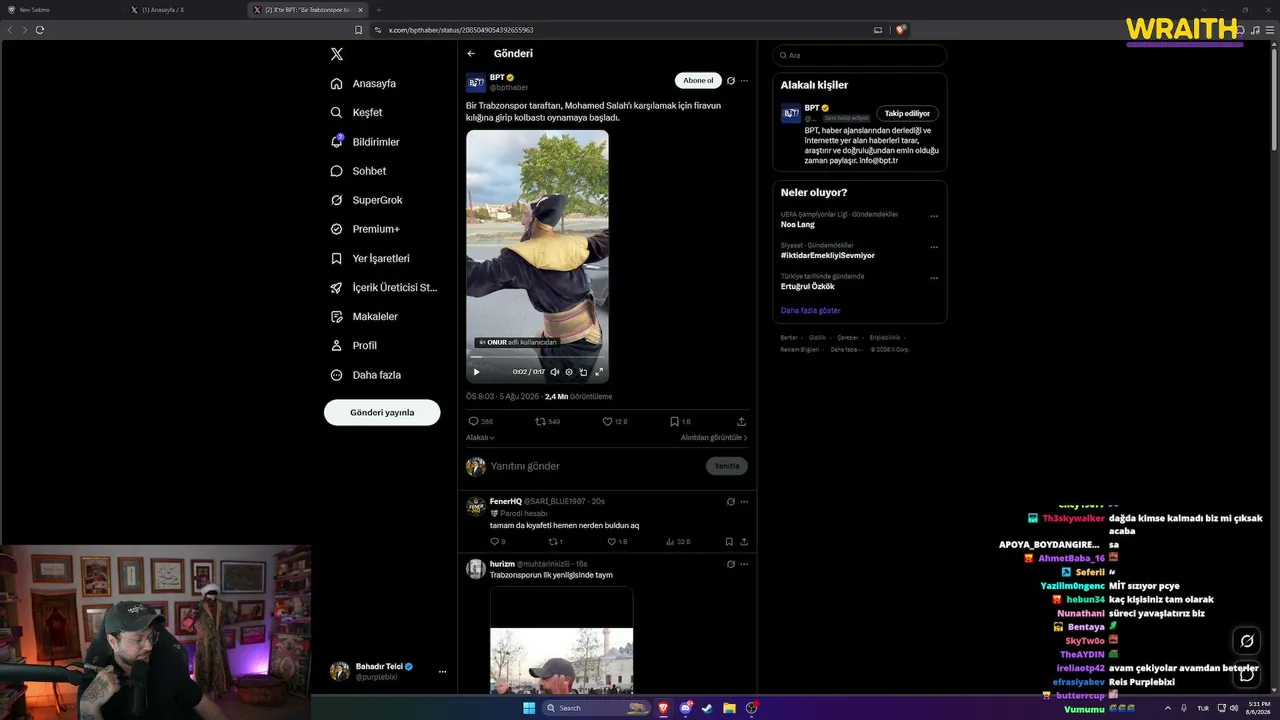Open Sohbet messages in sidebar
The width and height of the screenshot is (1280, 720).
pyautogui.click(x=358, y=171)
